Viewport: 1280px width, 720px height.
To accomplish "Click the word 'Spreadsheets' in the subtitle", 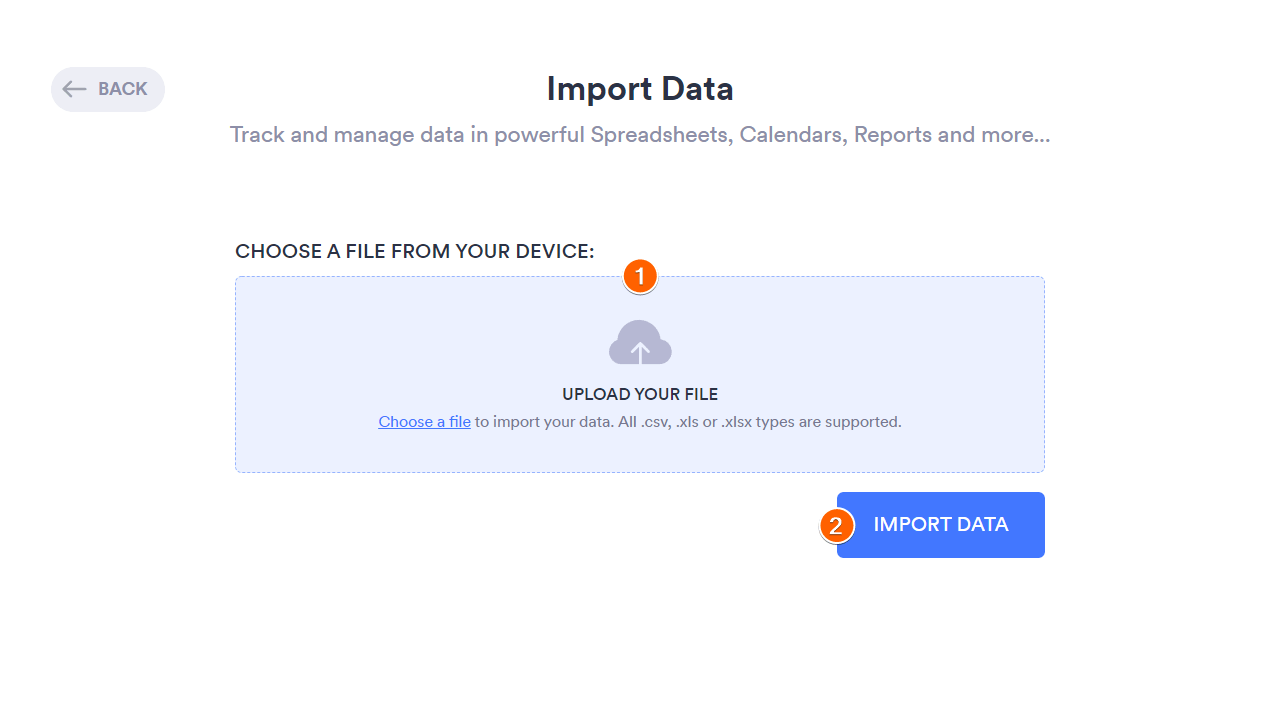I will (x=659, y=134).
